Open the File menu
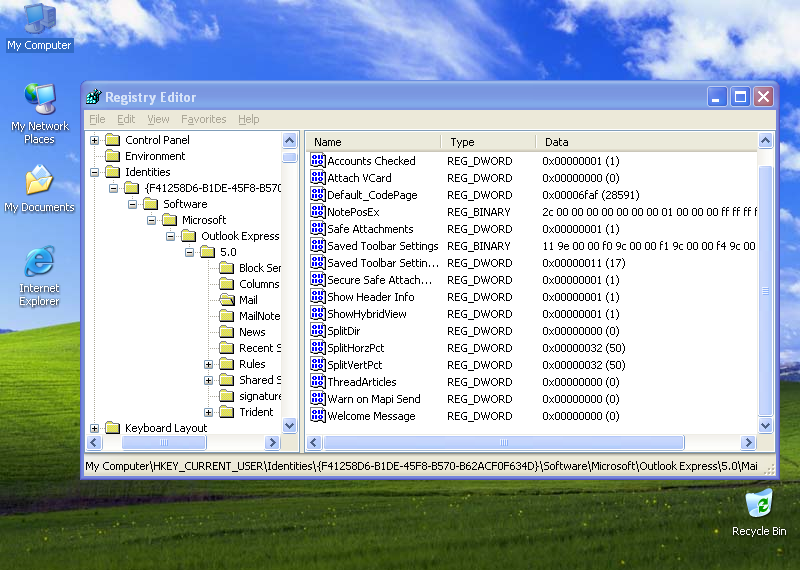800x570 pixels. click(97, 119)
